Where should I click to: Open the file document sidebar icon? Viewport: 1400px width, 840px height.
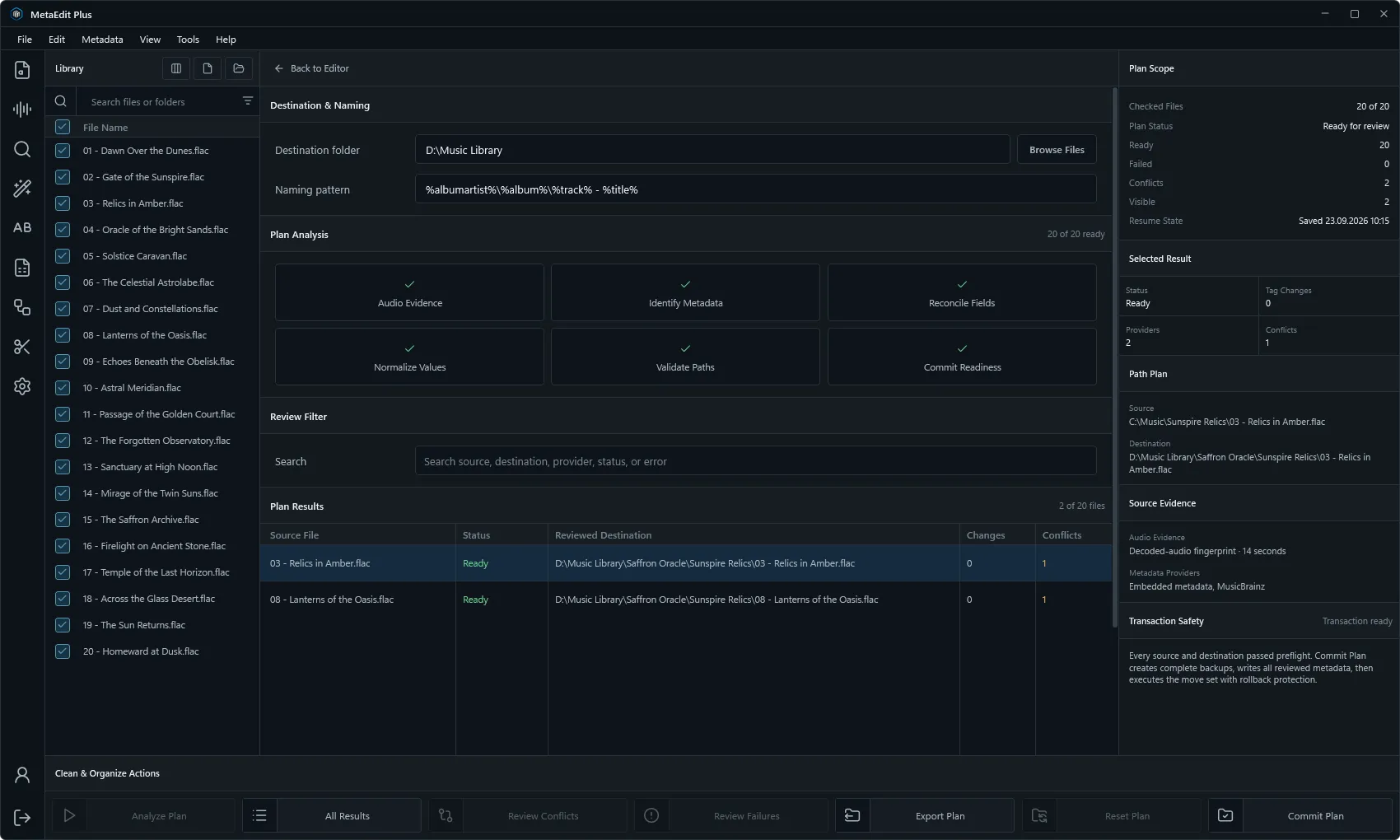(x=22, y=70)
